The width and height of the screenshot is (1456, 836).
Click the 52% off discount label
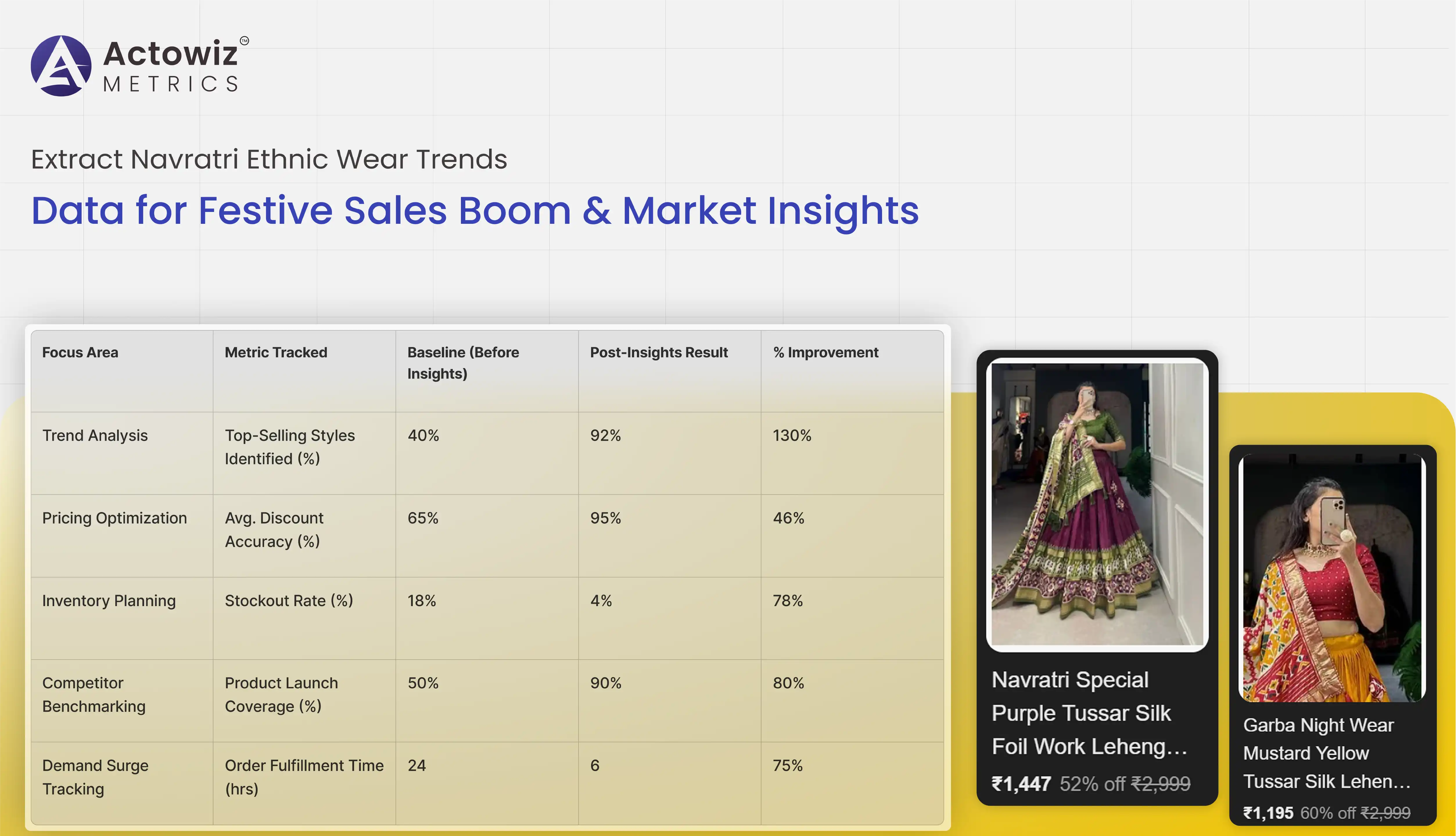click(1092, 784)
